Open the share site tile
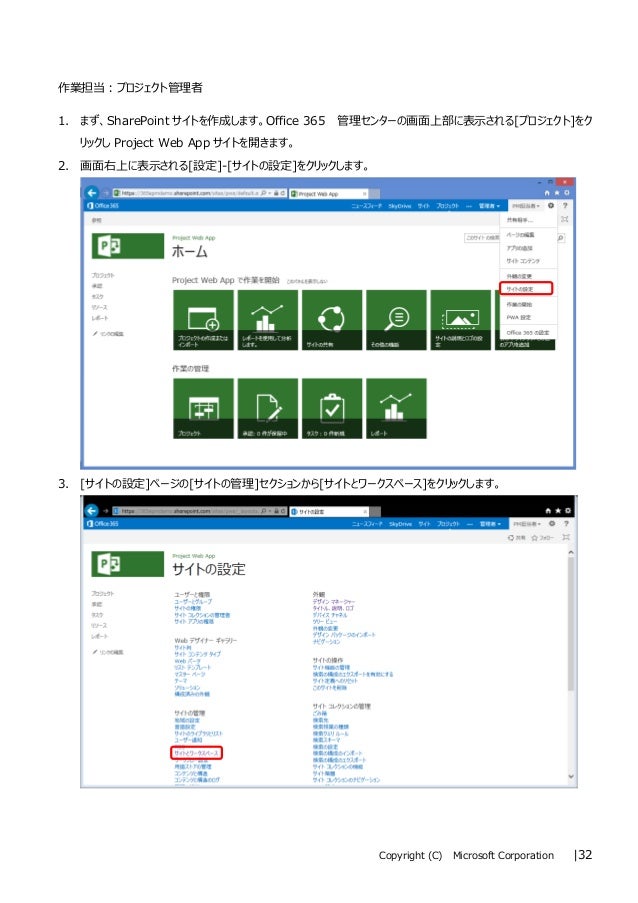 pyautogui.click(x=332, y=320)
